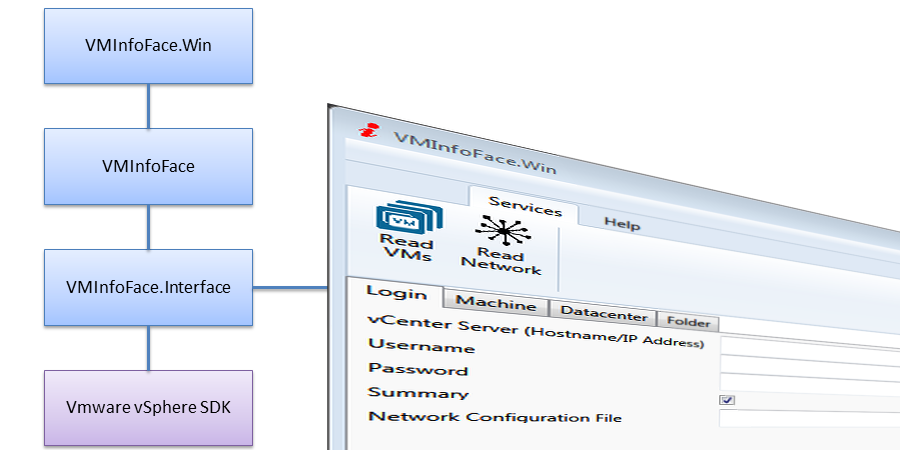Select the VMInfoFace.Interface diagram box
This screenshot has width=900, height=450.
[148, 288]
